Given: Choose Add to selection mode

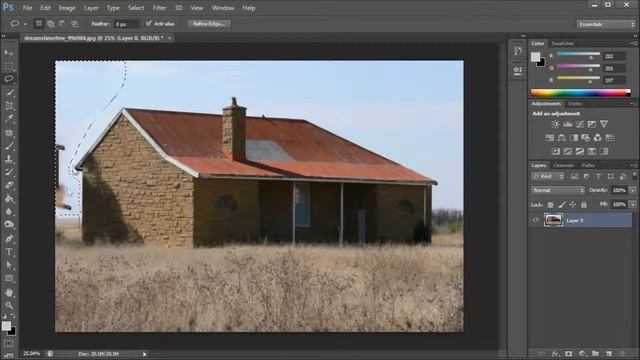Looking at the screenshot, I should click(51, 24).
